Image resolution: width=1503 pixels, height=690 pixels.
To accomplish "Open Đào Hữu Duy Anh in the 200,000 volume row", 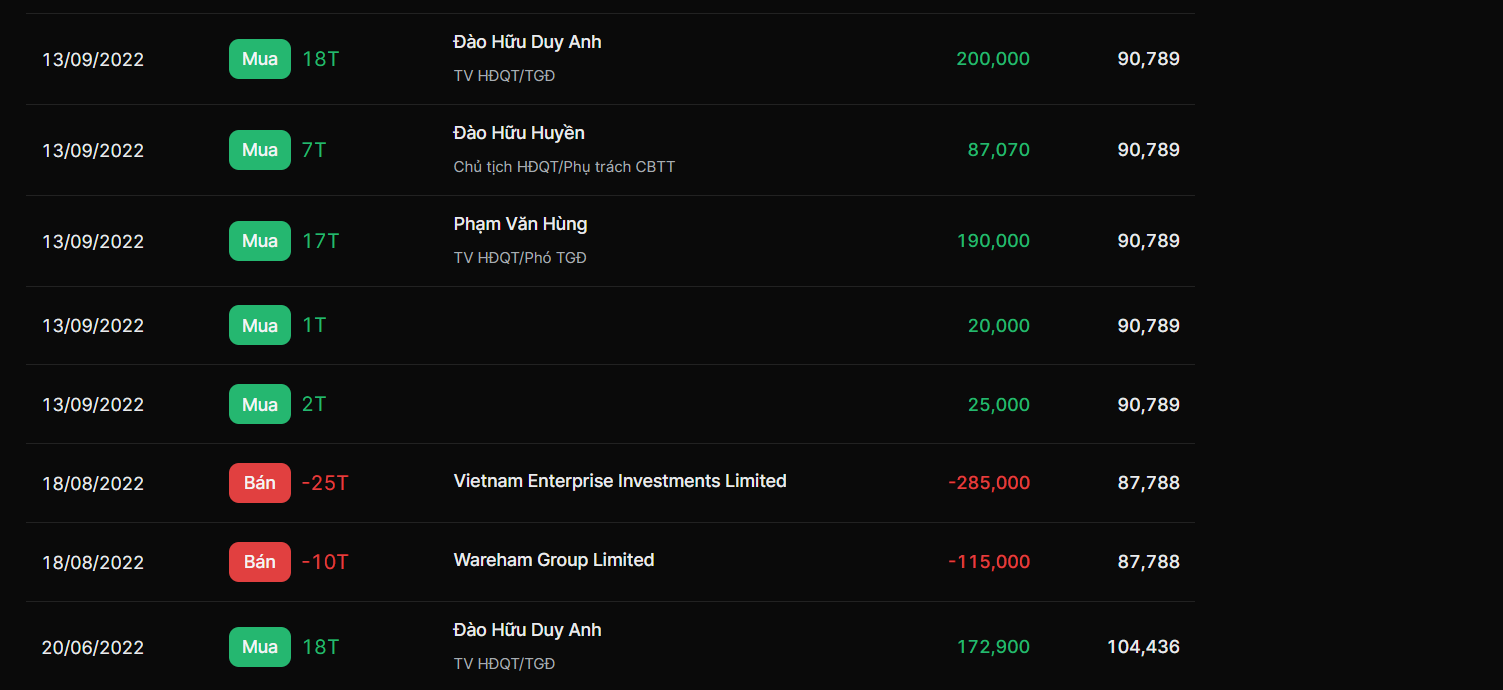I will click(x=527, y=42).
